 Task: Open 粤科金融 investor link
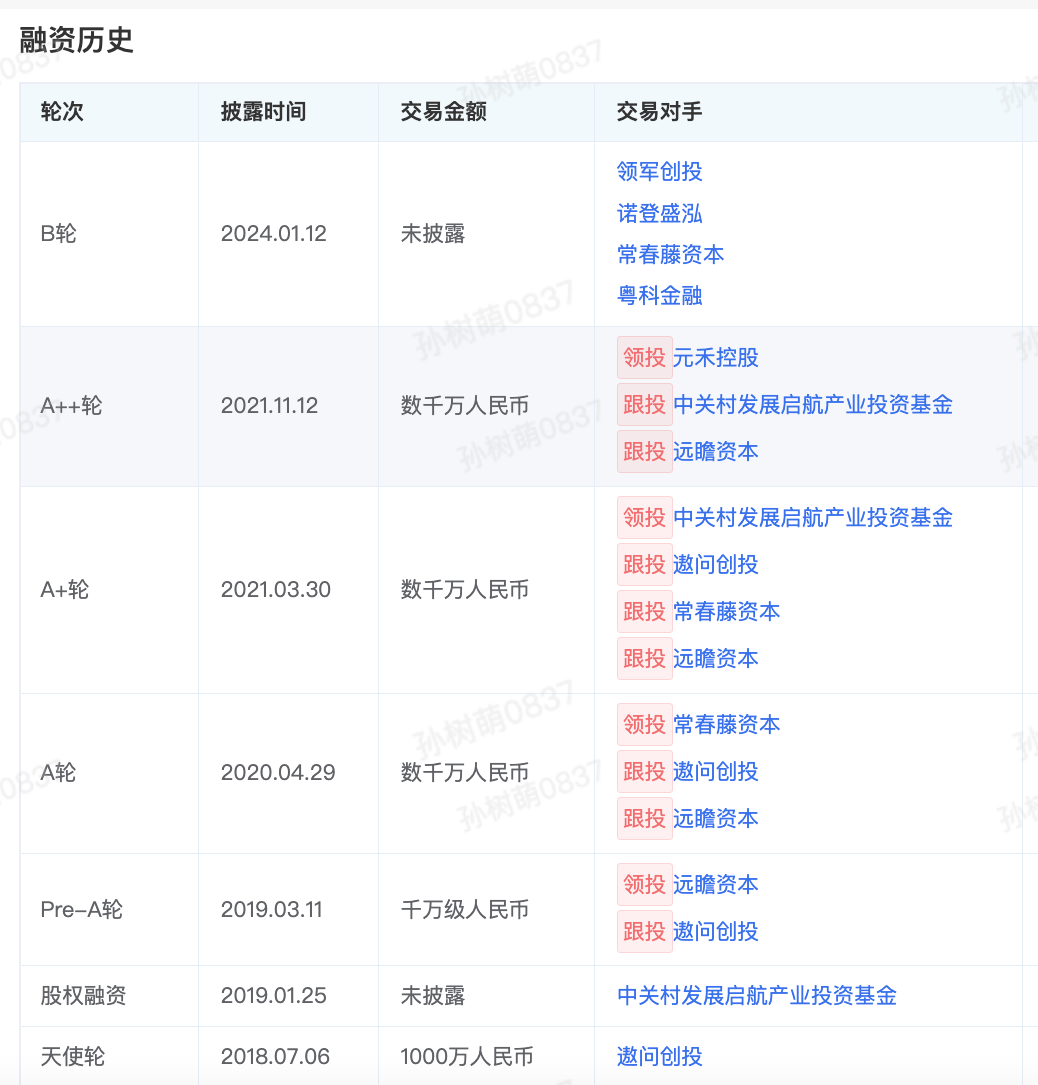point(659,296)
